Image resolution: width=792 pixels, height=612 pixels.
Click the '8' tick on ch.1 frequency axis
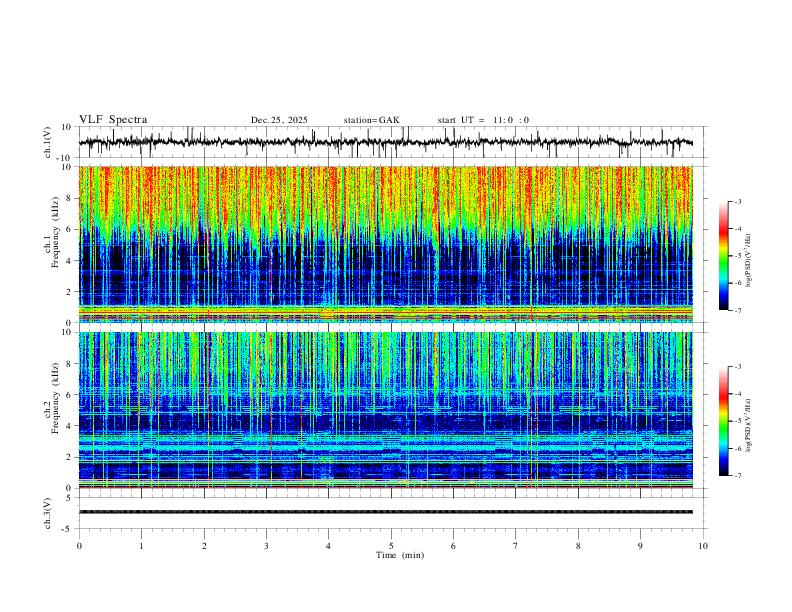tap(69, 198)
